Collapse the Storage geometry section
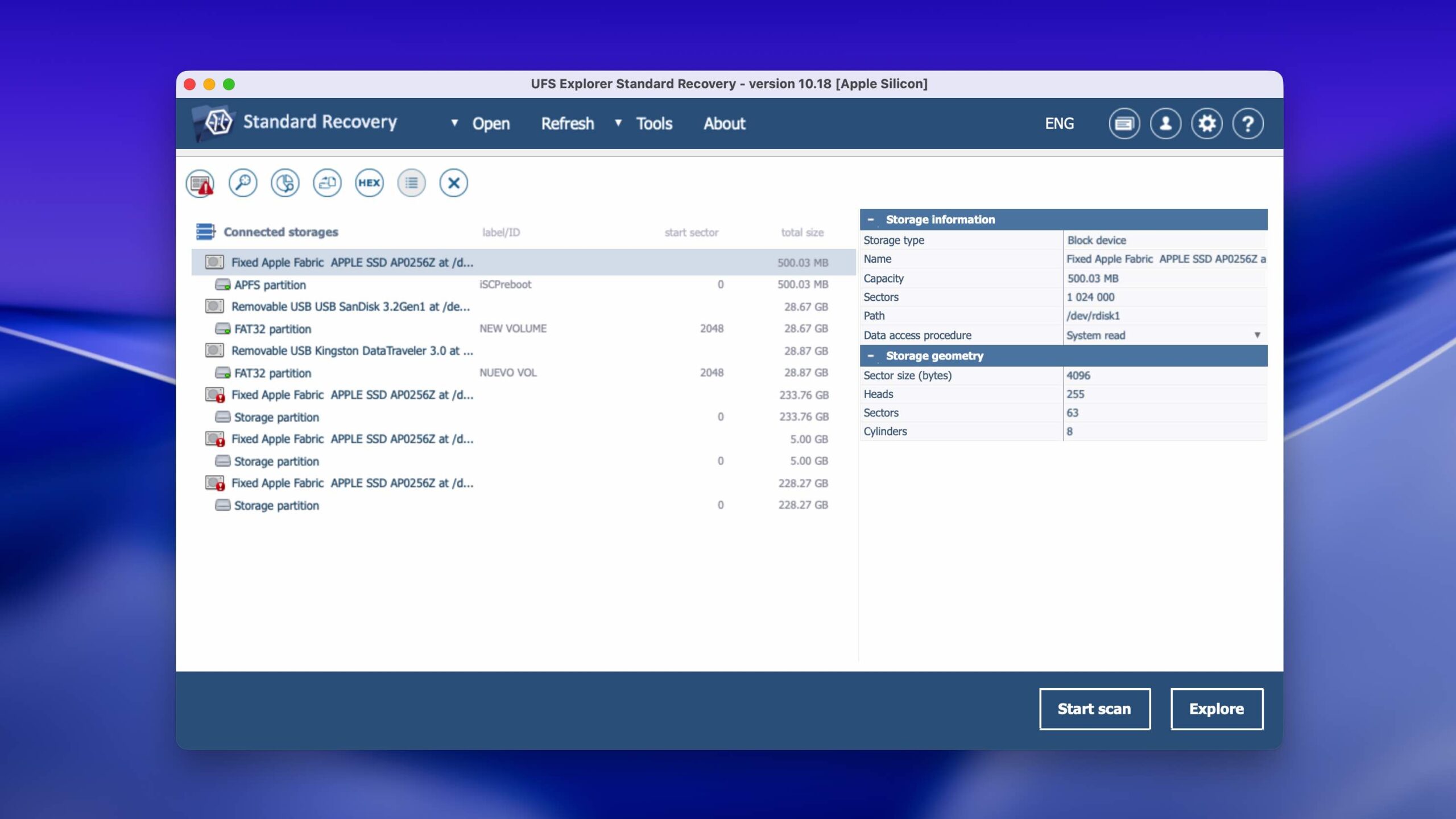The image size is (1456, 819). coord(871,356)
